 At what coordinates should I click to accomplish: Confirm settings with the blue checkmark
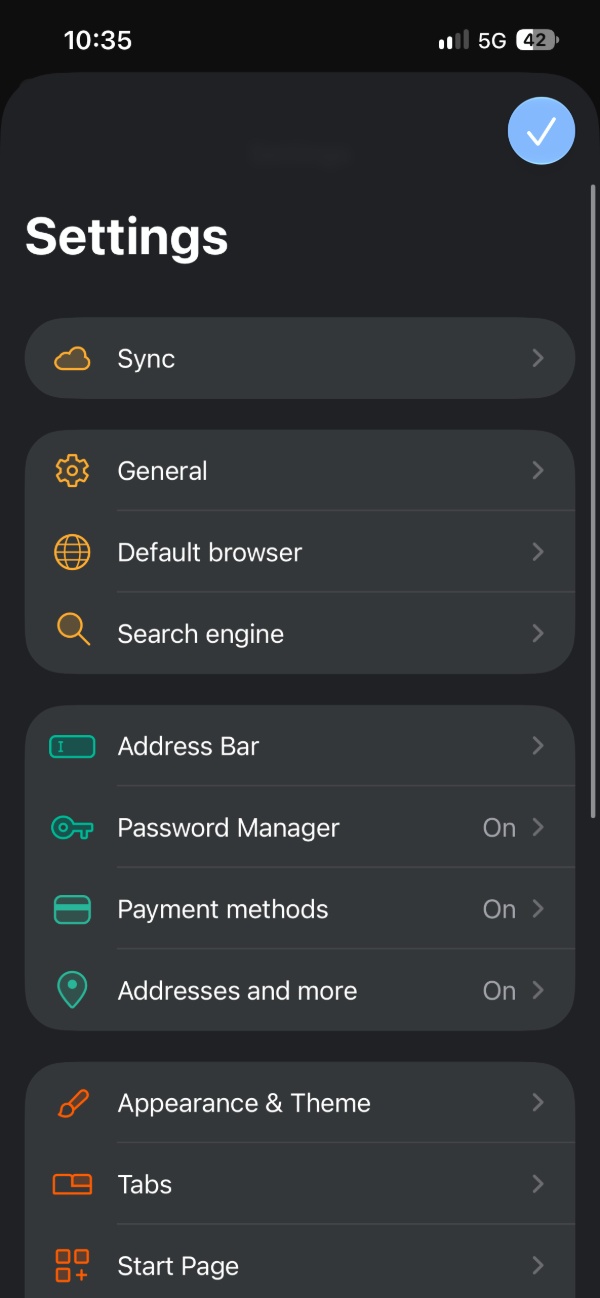point(541,130)
